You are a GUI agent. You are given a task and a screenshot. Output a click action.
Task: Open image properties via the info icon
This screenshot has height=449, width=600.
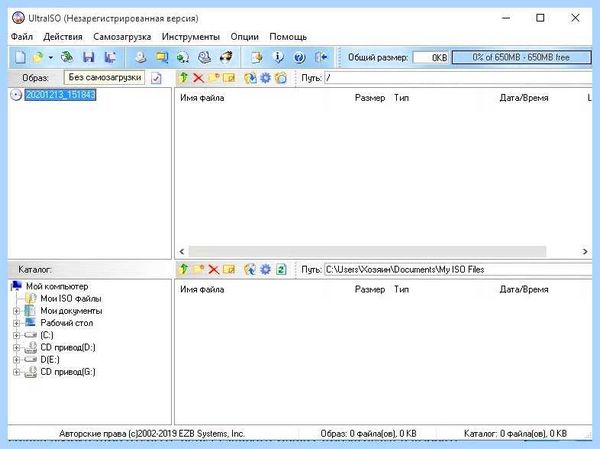pyautogui.click(x=278, y=57)
